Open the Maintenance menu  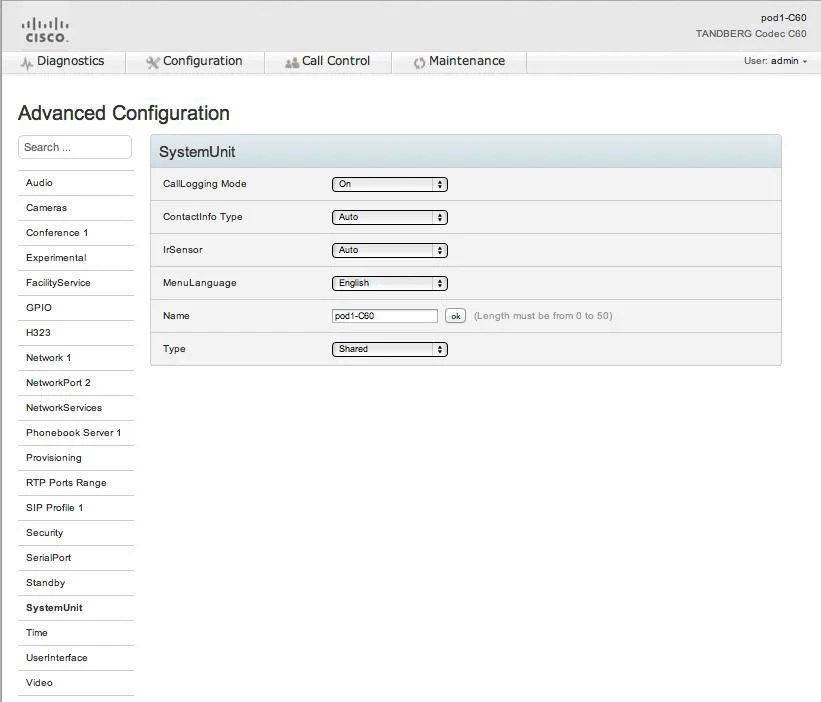pyautogui.click(x=459, y=62)
